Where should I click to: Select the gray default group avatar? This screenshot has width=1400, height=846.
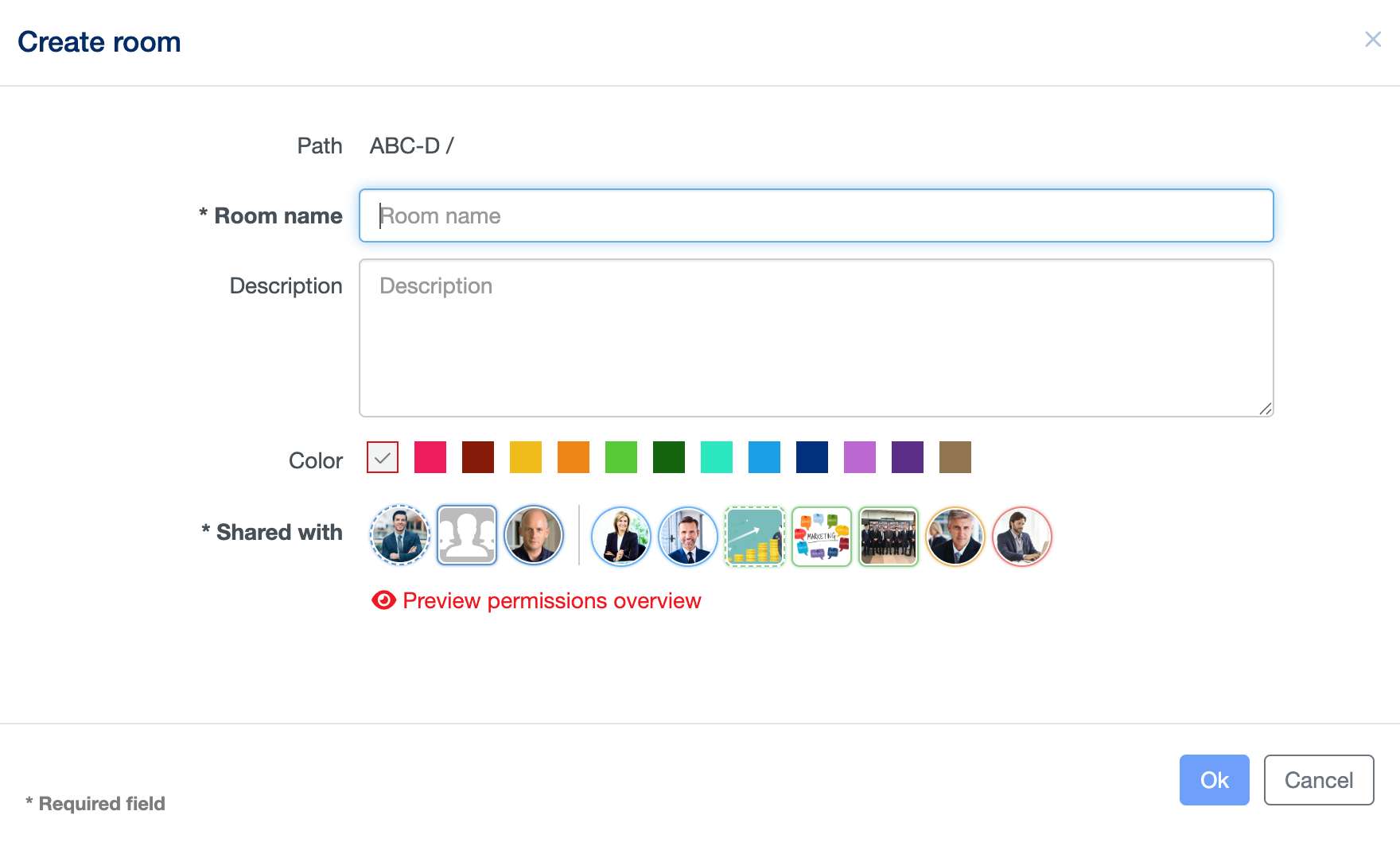coord(467,536)
